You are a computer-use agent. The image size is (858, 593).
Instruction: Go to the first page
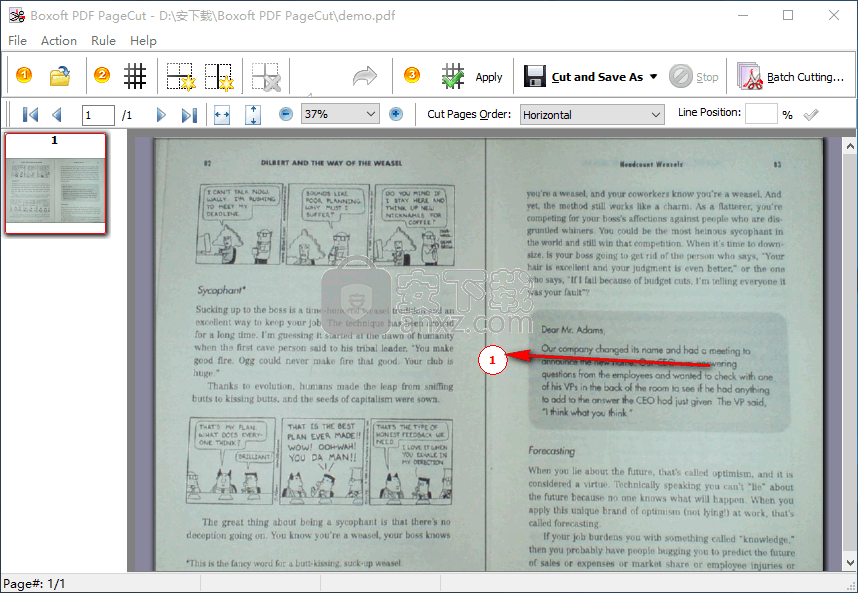pyautogui.click(x=30, y=115)
